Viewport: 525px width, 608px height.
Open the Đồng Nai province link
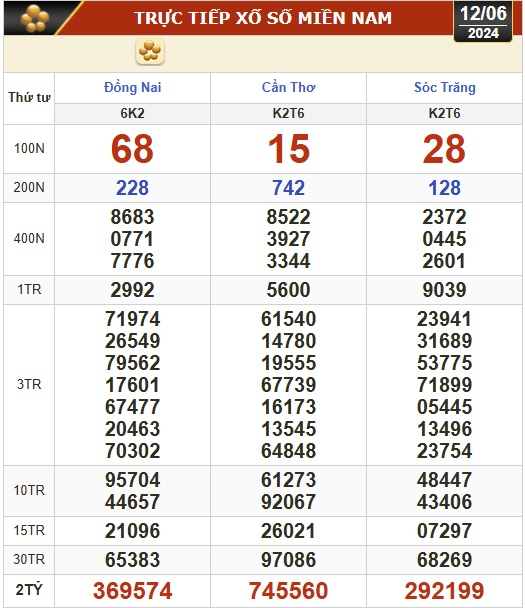click(132, 88)
